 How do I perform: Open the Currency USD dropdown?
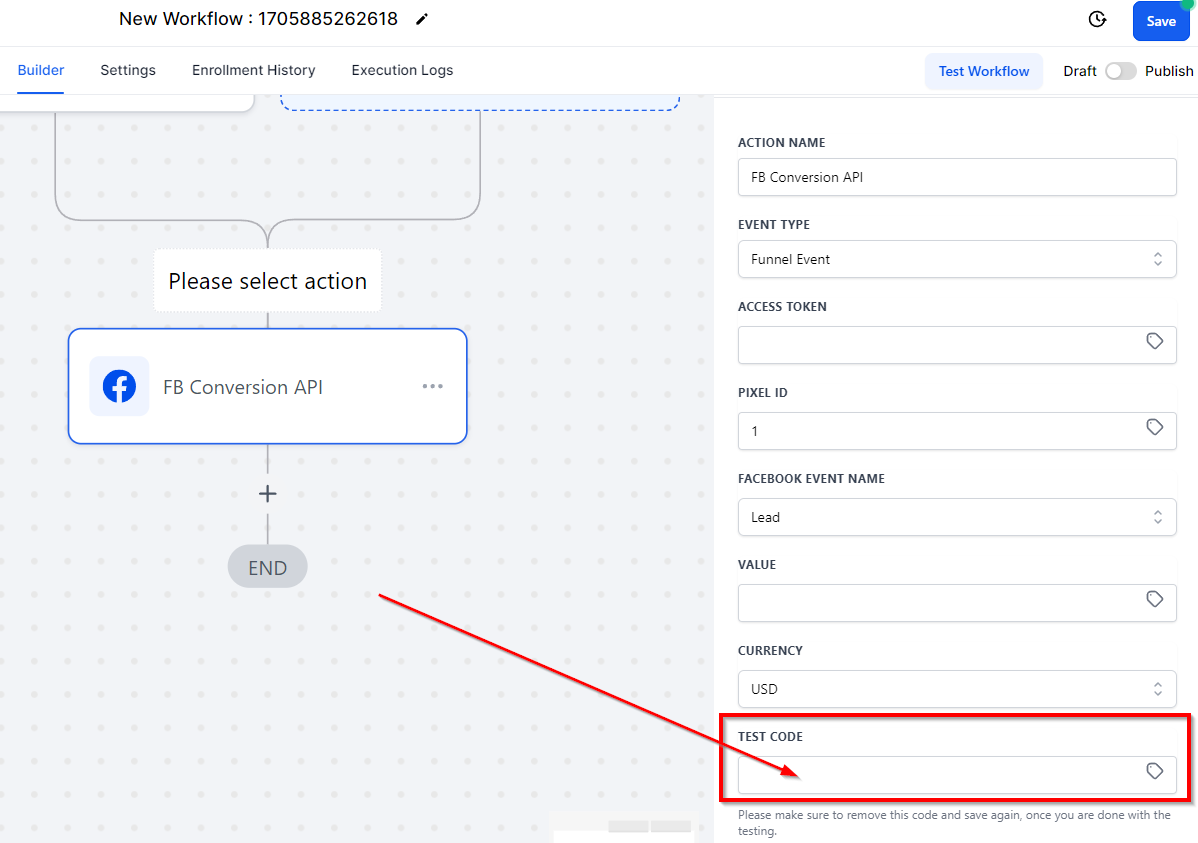coord(957,689)
